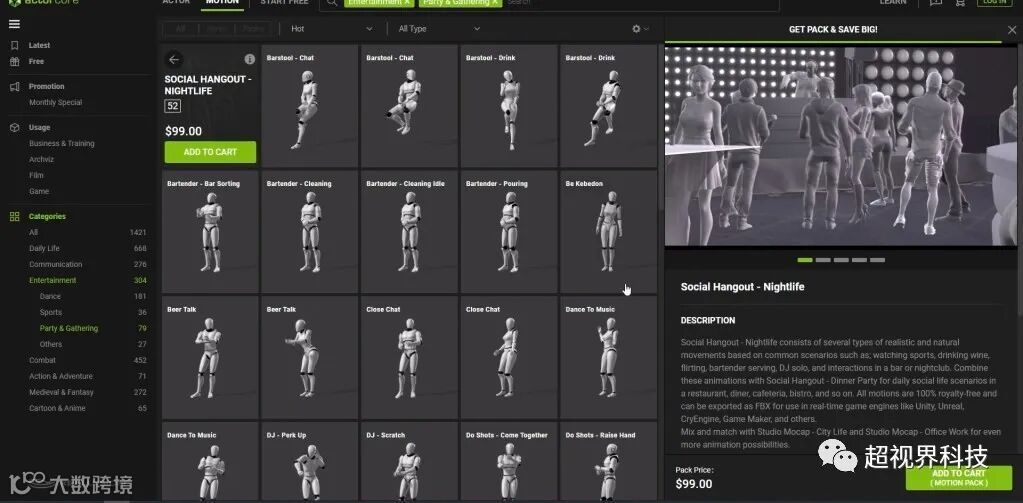Select the Combat category
The width and height of the screenshot is (1023, 503).
42,360
